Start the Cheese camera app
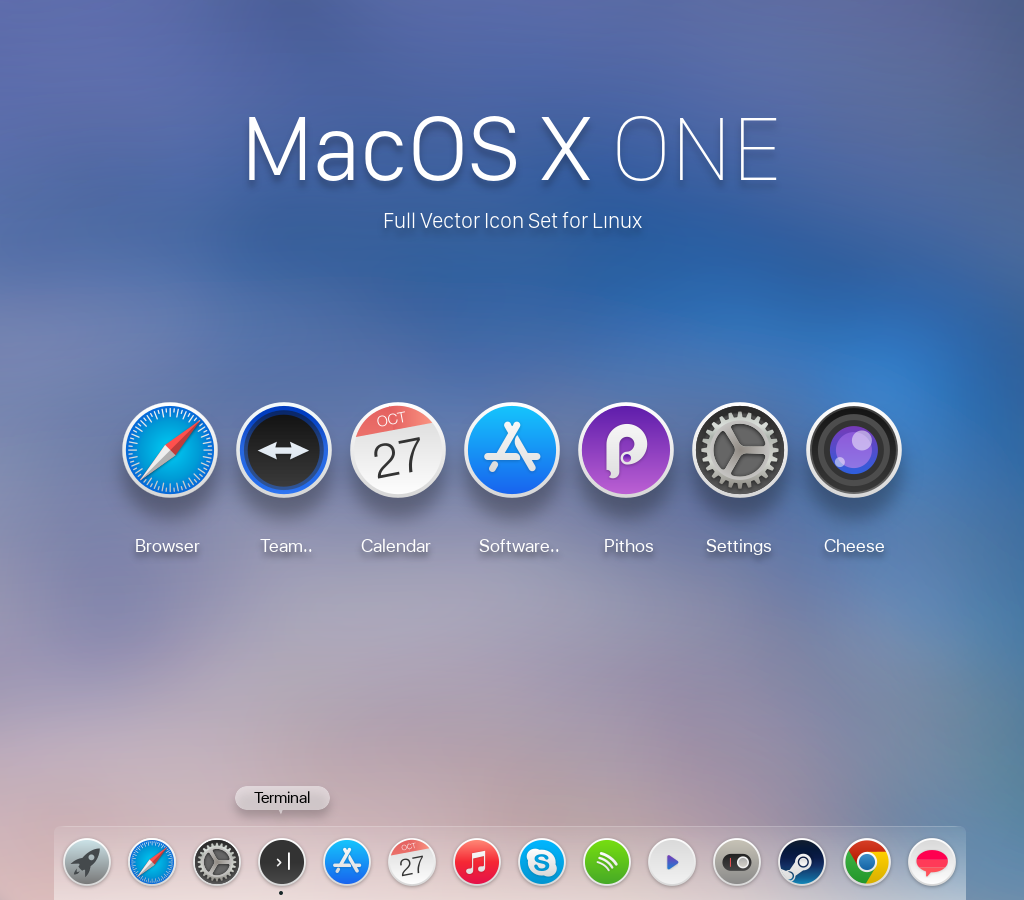This screenshot has width=1024, height=900. pos(853,450)
